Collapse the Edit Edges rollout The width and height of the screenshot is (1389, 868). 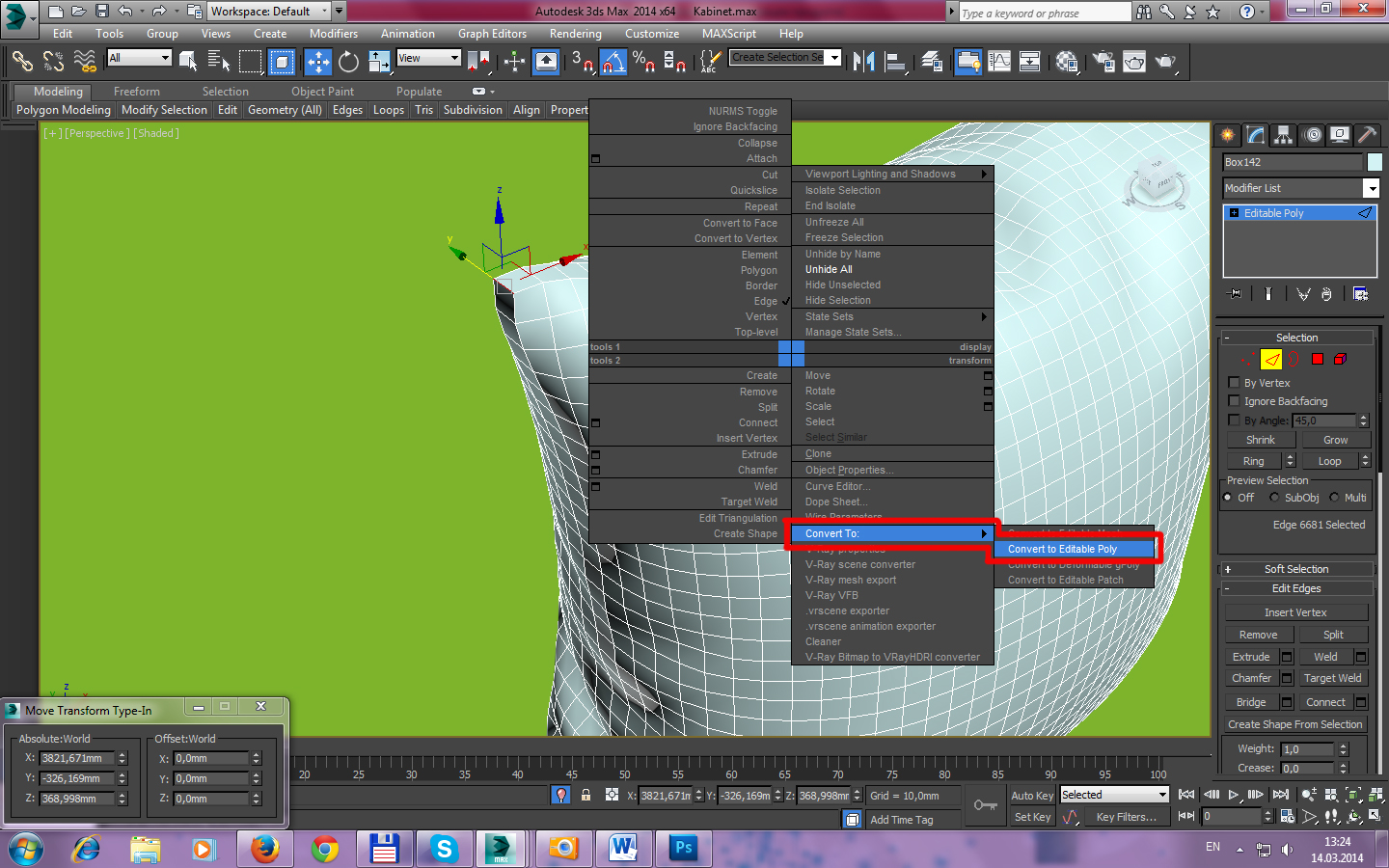1296,588
